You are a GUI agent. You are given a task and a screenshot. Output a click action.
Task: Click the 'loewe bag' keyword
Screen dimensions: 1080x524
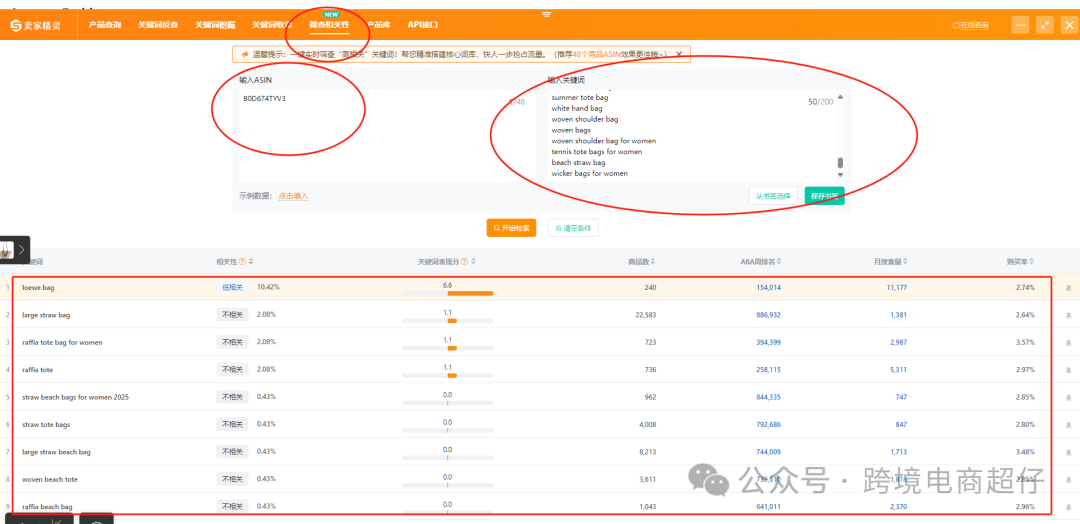click(38, 288)
